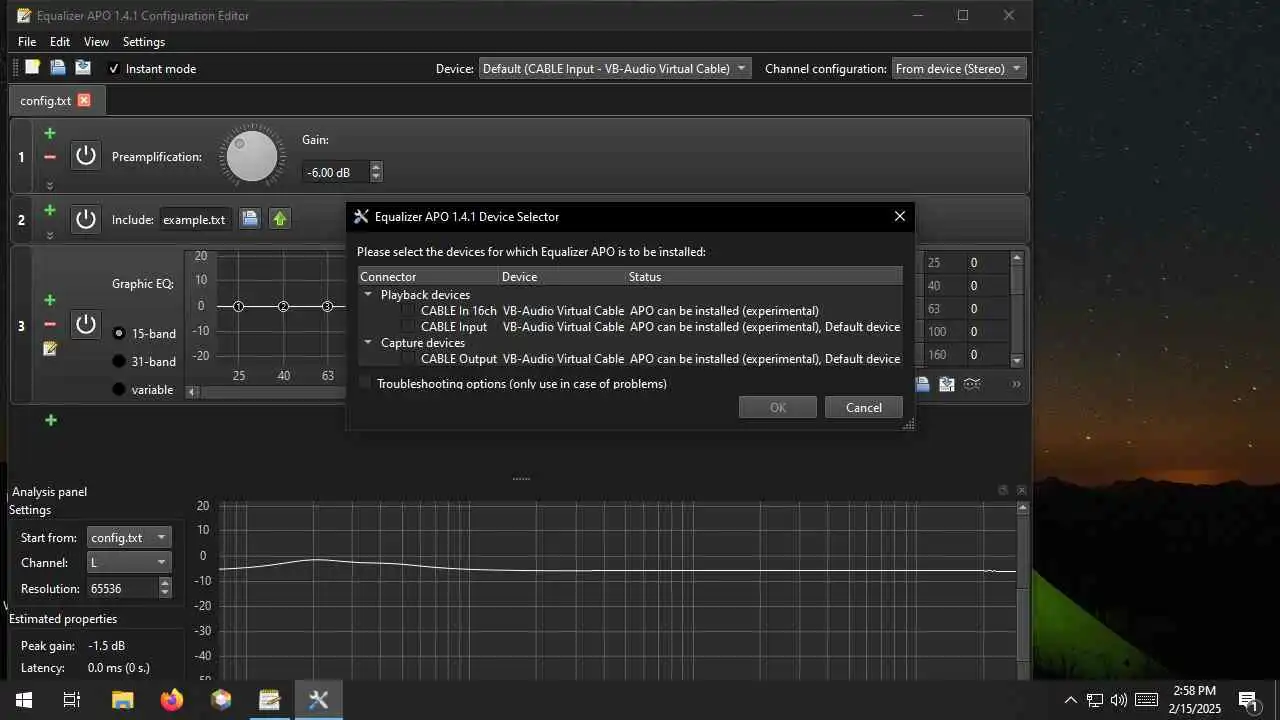
Task: Add a new filter at the bottom plus
Action: 51,420
